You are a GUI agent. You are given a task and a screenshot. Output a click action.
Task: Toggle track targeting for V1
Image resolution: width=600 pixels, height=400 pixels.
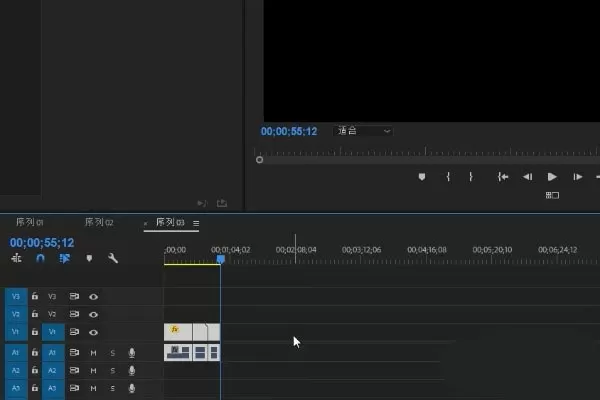[53, 332]
